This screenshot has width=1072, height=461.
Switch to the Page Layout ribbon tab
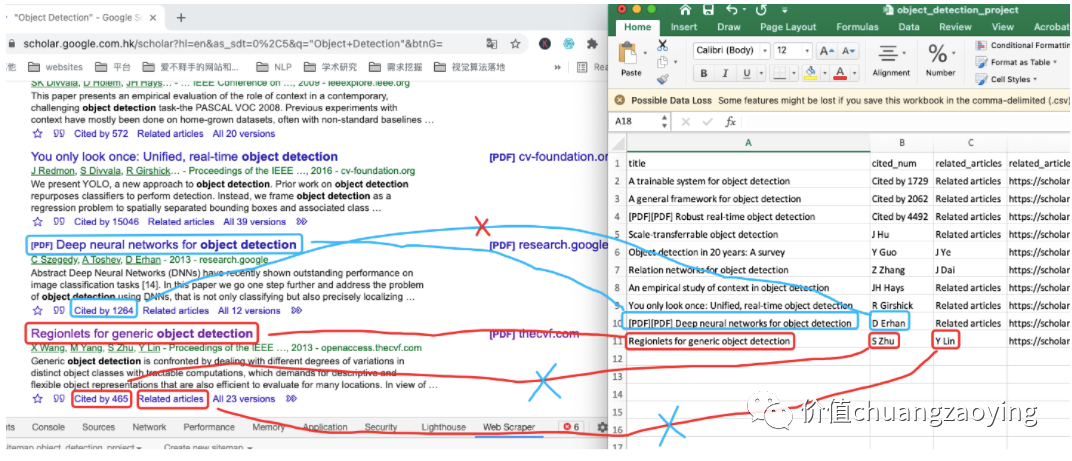[x=788, y=27]
